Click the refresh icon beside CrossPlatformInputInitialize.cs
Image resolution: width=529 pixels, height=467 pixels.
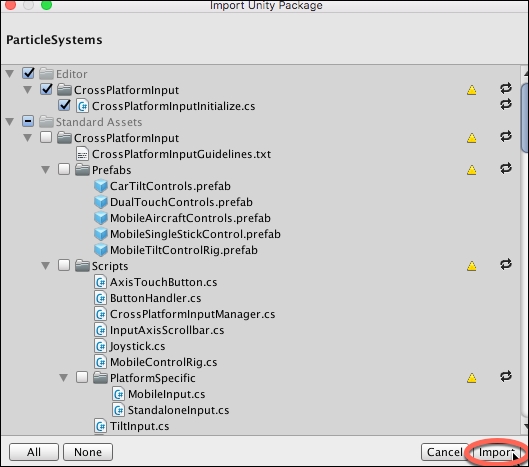pyautogui.click(x=505, y=104)
